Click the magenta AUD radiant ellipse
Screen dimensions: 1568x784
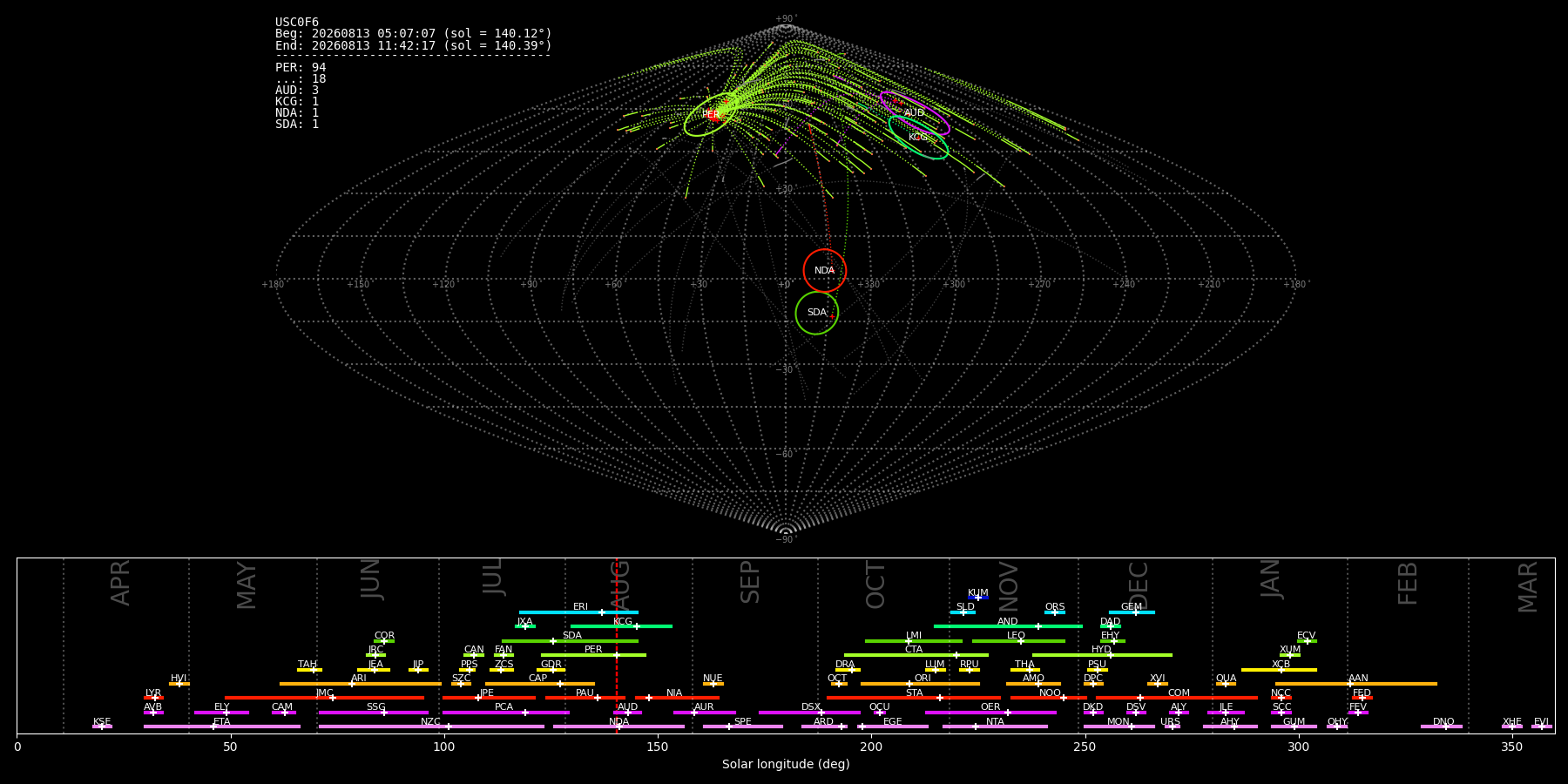tap(914, 113)
